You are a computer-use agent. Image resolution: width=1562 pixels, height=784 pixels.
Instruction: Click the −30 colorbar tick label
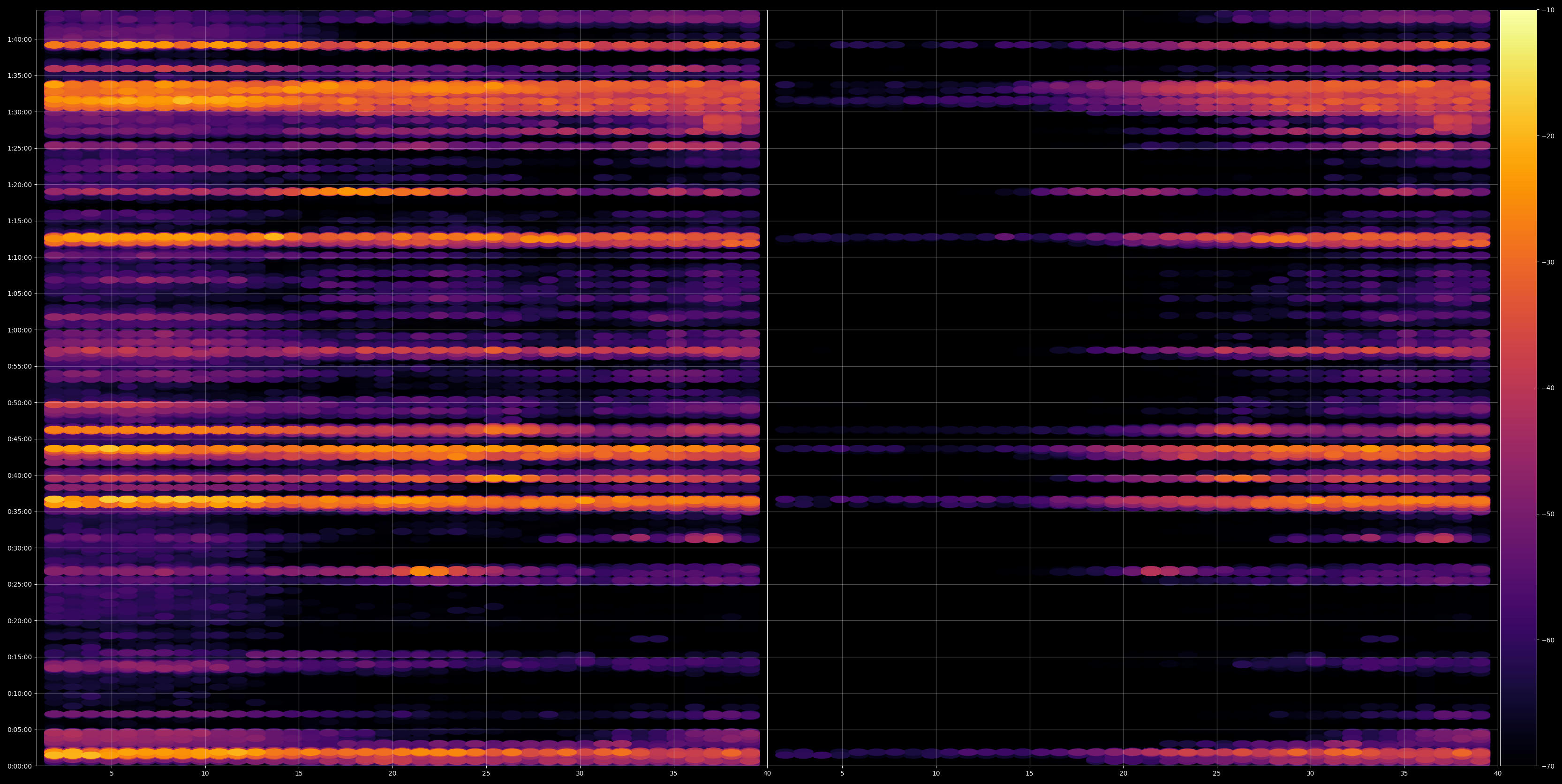click(1548, 263)
